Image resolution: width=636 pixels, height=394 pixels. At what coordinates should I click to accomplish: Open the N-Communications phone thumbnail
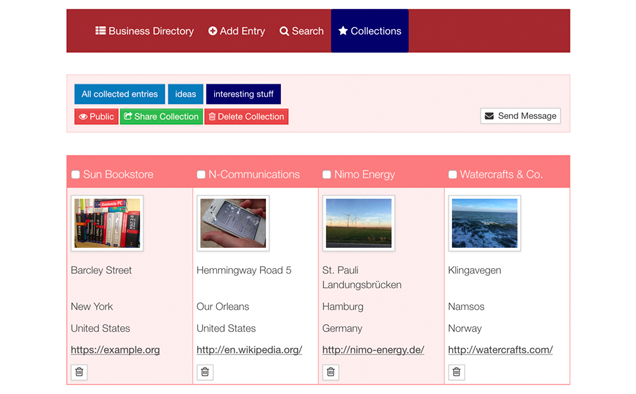click(x=233, y=223)
